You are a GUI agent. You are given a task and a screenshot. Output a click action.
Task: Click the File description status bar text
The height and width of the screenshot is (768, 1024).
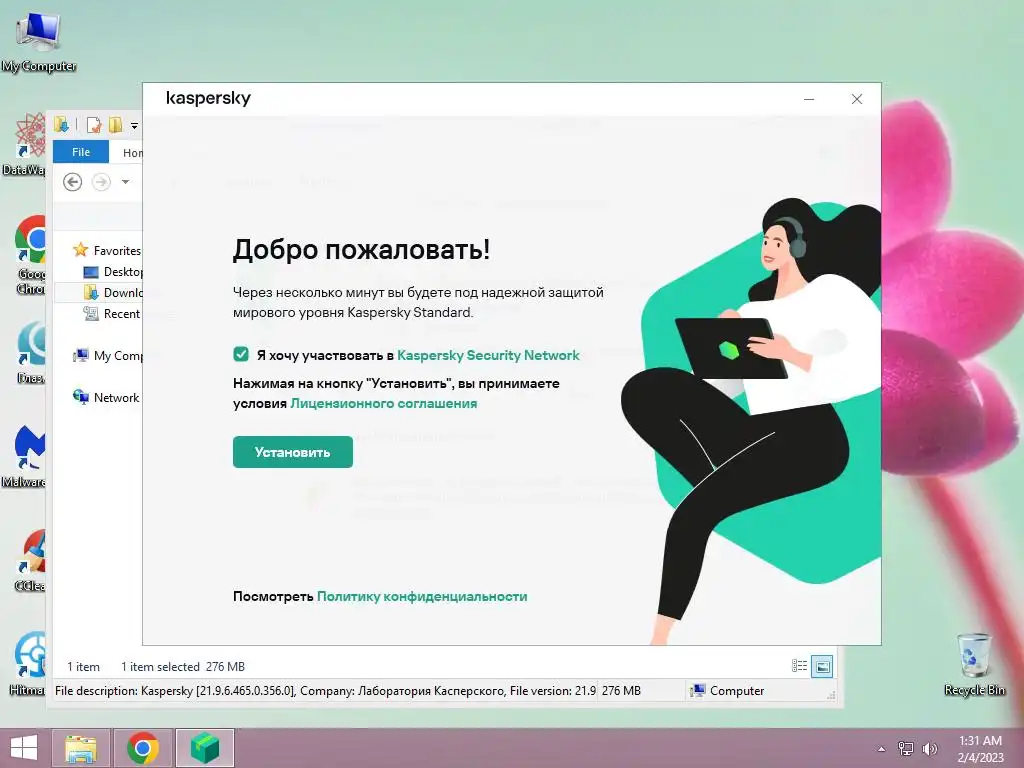325,690
